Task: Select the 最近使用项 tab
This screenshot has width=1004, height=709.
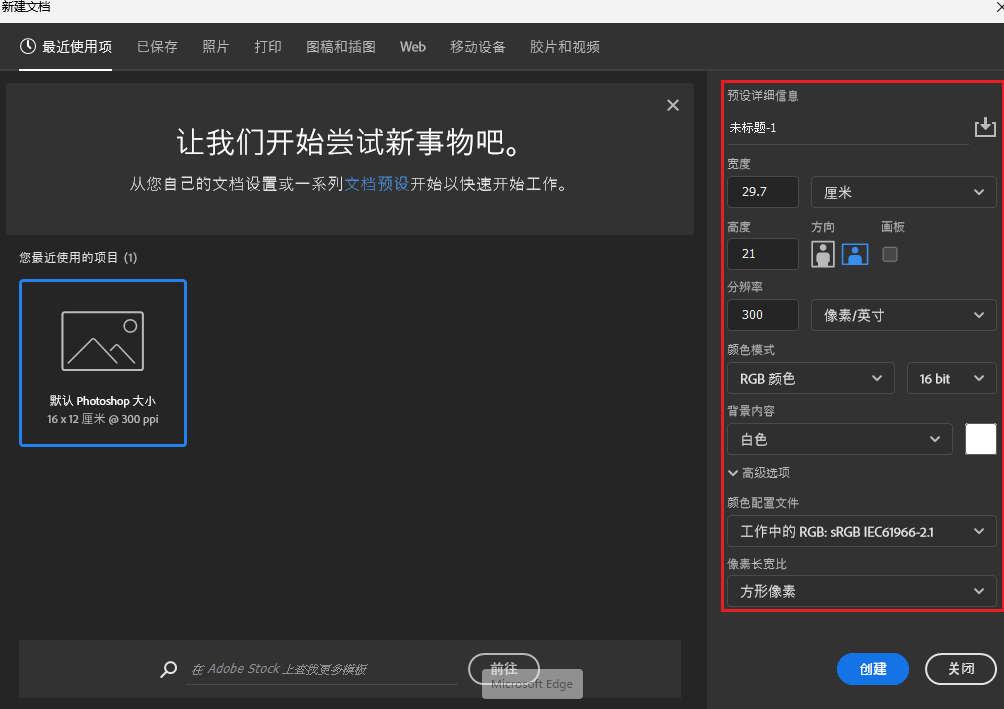Action: [x=66, y=47]
